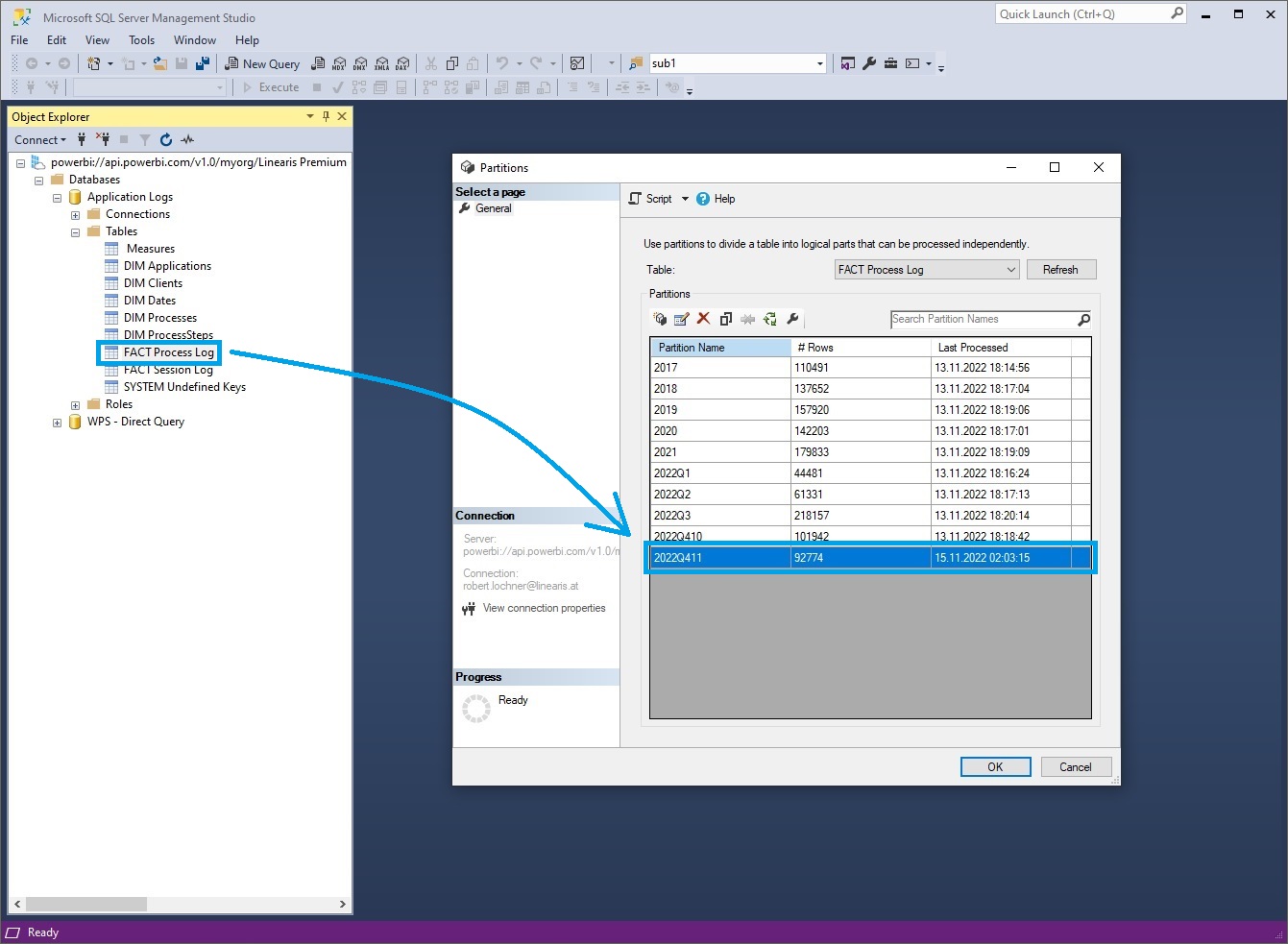The image size is (1288, 944).
Task: Refresh the Object Explorer tree
Action: point(165,139)
